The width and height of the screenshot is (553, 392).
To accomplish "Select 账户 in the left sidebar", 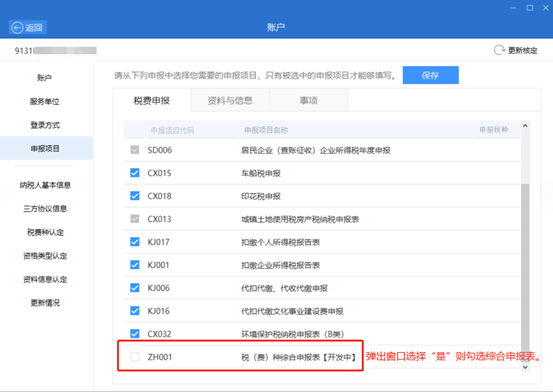I will (x=45, y=78).
